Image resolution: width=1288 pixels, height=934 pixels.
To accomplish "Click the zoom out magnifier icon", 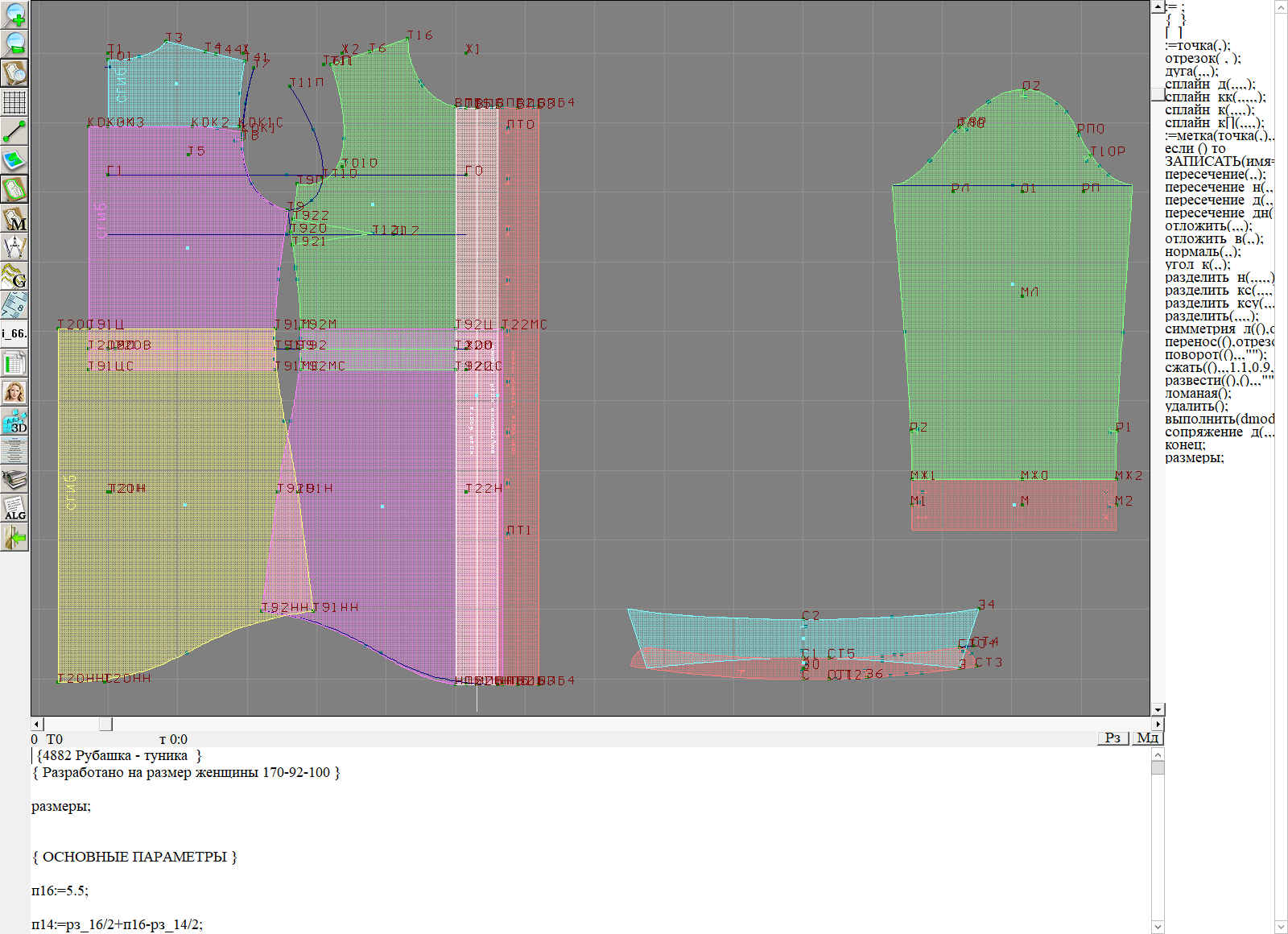I will (x=14, y=43).
